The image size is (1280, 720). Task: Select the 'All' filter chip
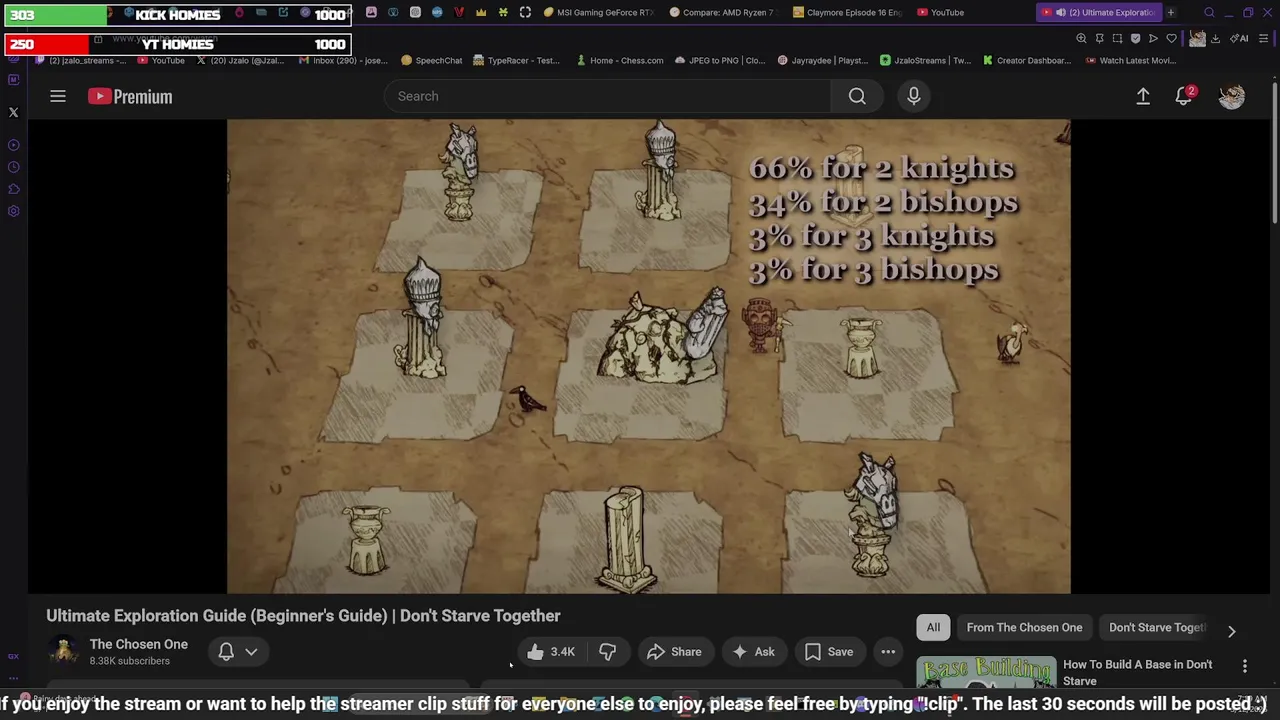933,627
